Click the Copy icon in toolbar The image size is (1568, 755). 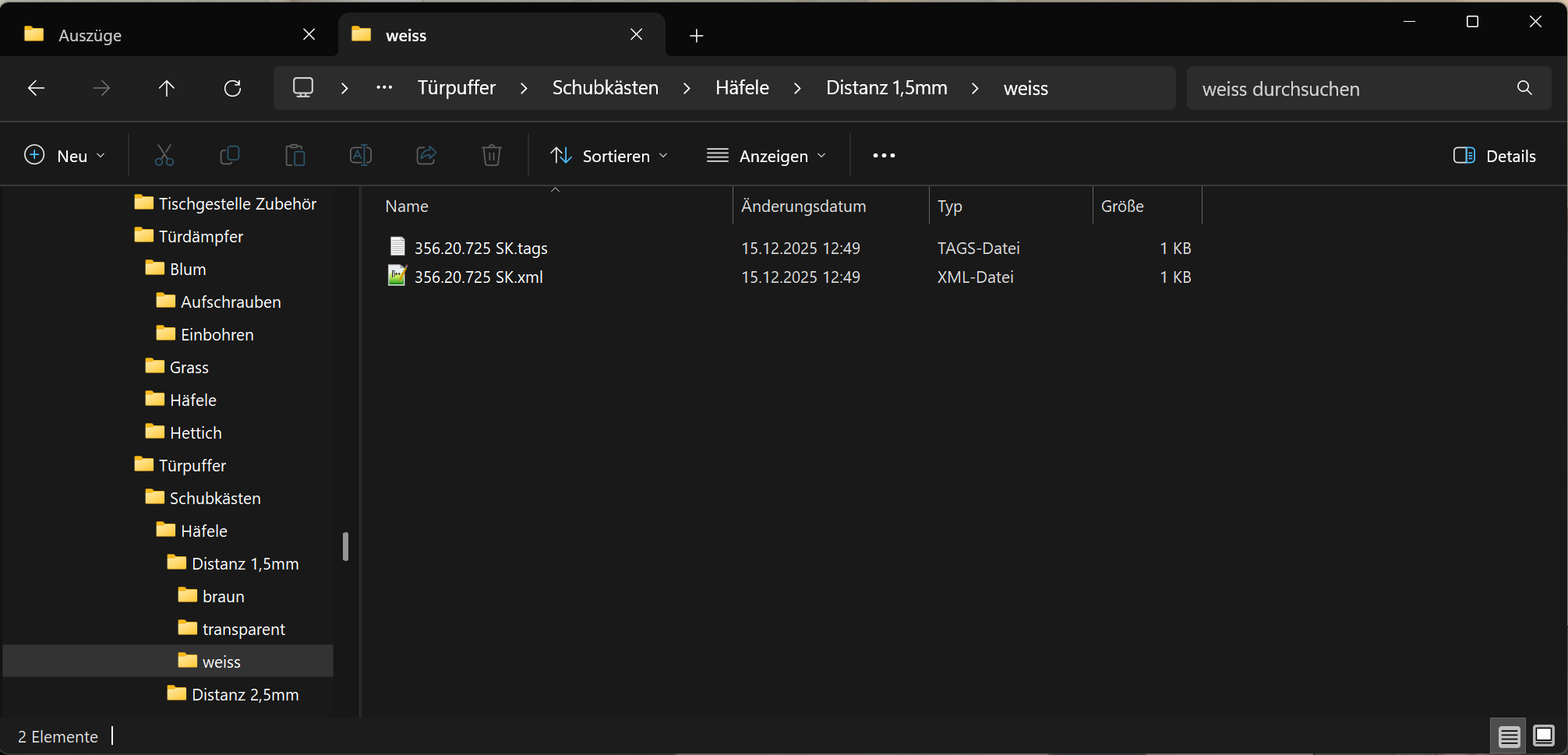coord(230,156)
